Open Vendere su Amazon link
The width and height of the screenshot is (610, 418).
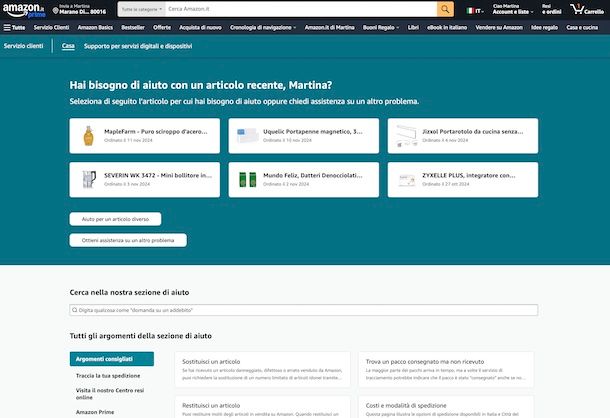[x=499, y=28]
